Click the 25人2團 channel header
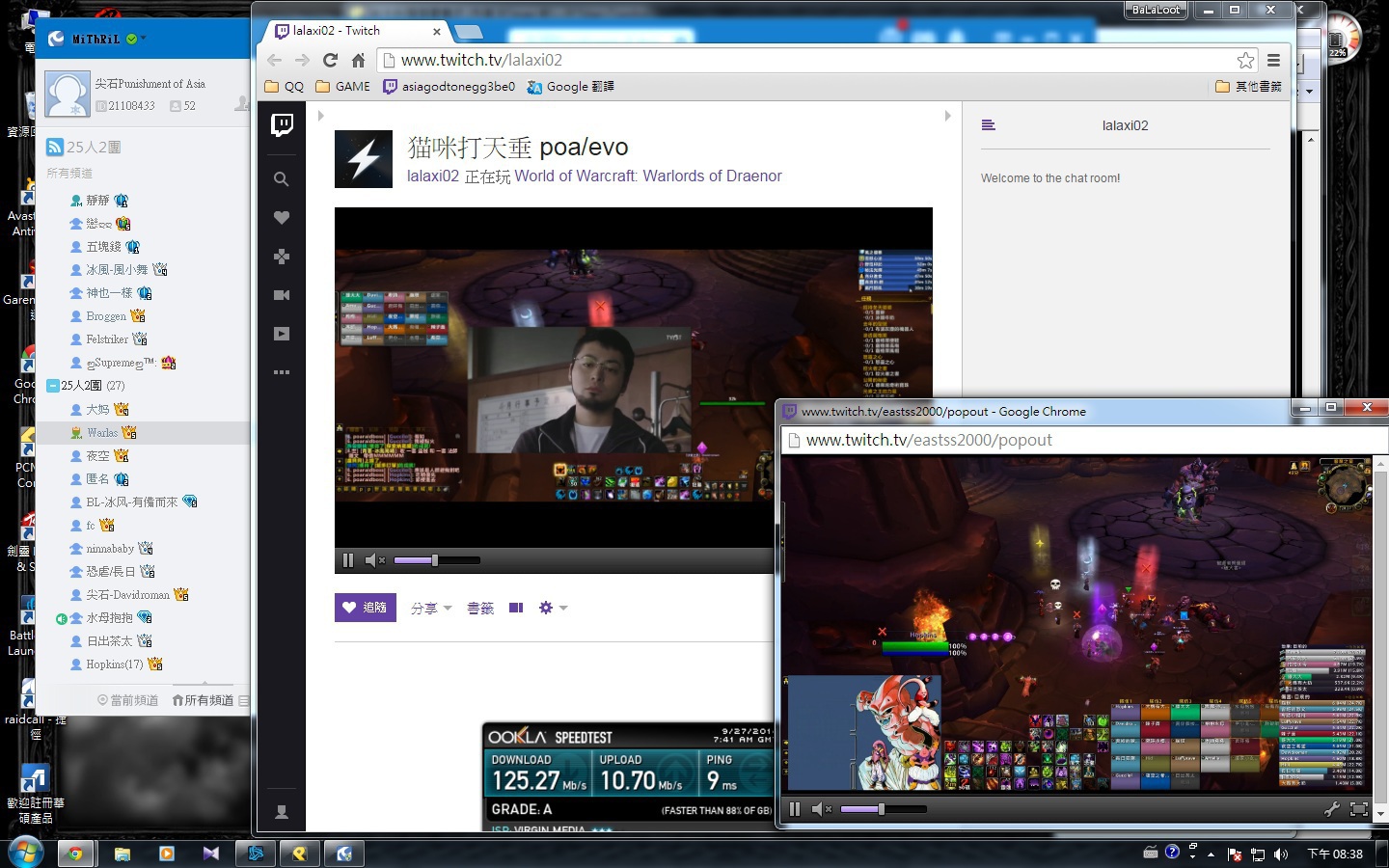The height and width of the screenshot is (868, 1389). [84, 148]
